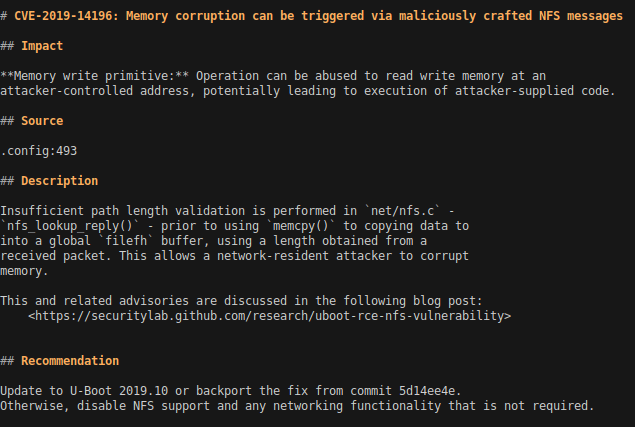Click the Source section heading
The height and width of the screenshot is (427, 635).
pyautogui.click(x=42, y=121)
